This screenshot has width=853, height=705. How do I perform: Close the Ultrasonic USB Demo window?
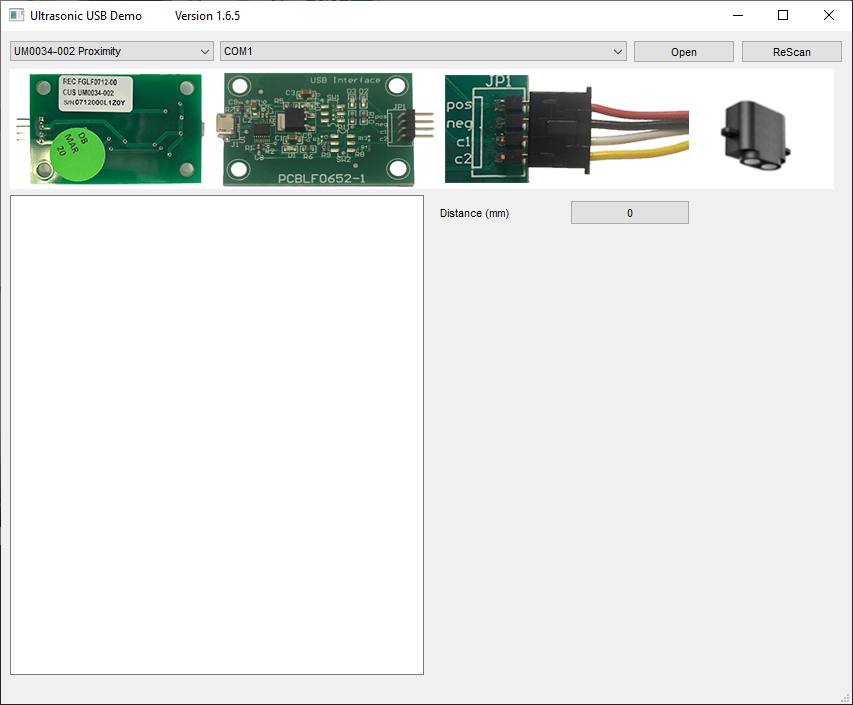pos(829,16)
